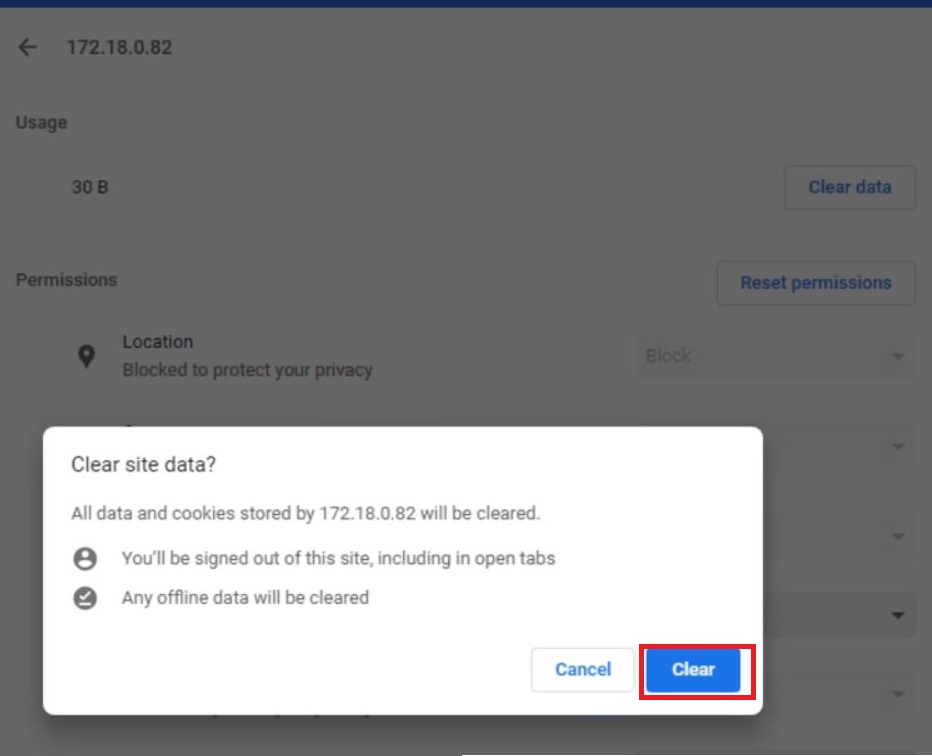Click the account icon beside the sign-out notice
932x756 pixels.
[85, 559]
